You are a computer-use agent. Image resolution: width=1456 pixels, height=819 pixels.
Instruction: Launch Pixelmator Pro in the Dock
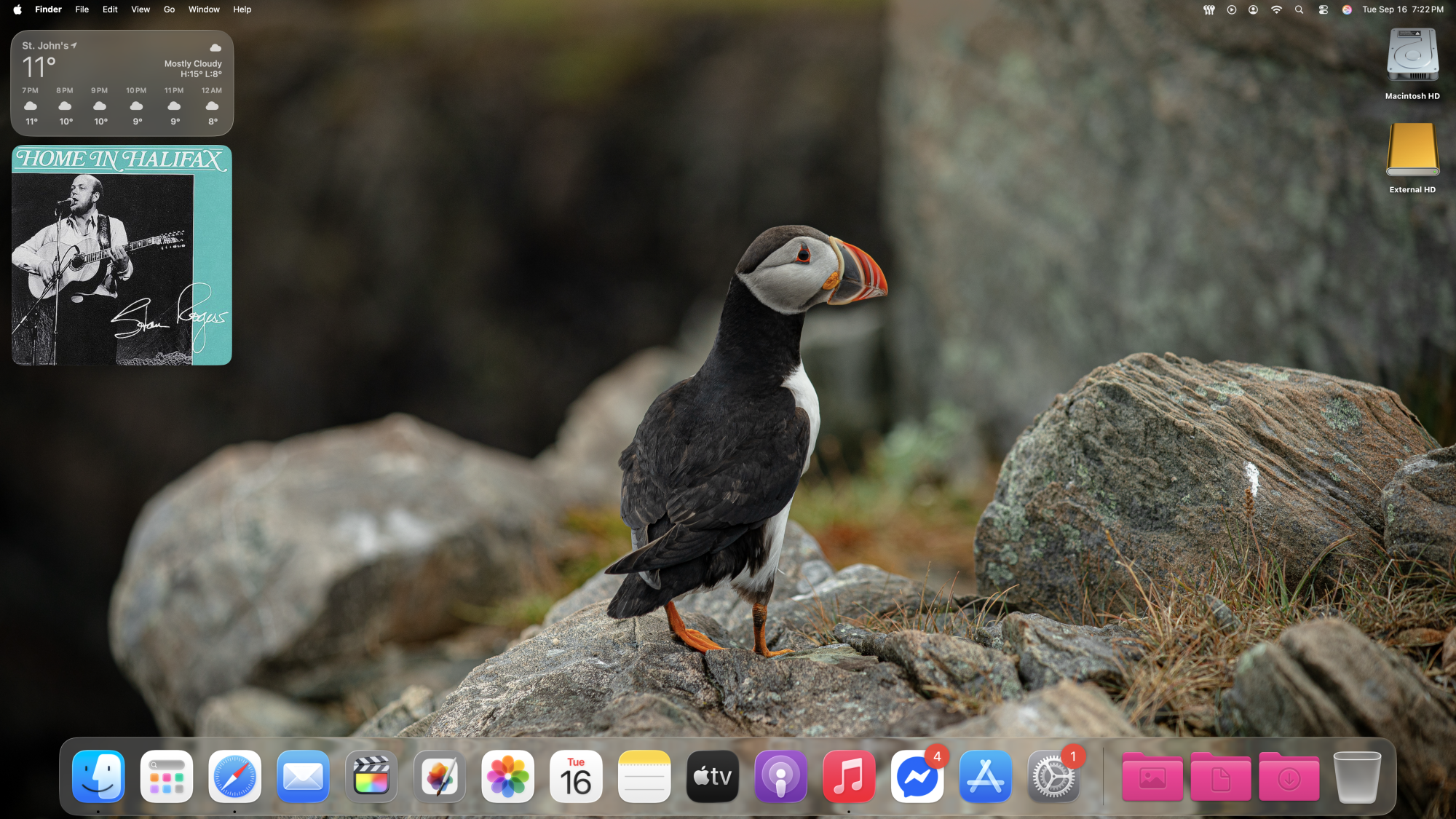(440, 777)
